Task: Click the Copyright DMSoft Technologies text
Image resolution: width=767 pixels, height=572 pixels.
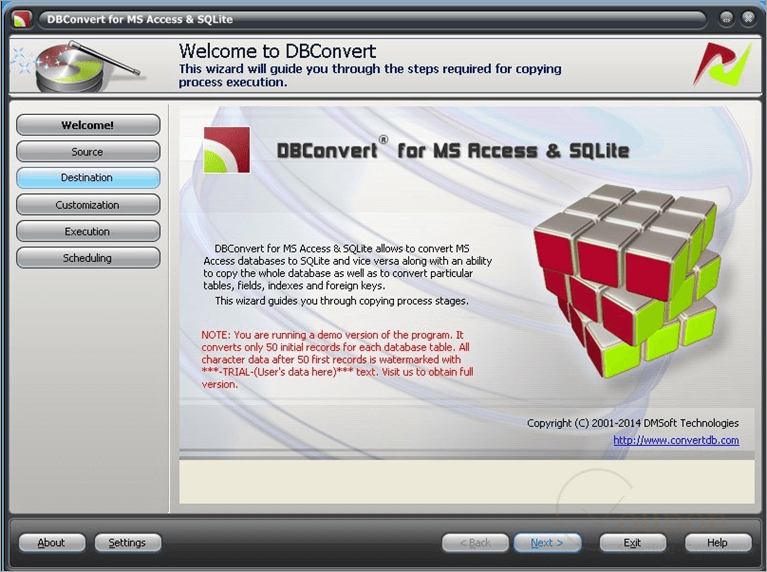Action: coord(632,423)
